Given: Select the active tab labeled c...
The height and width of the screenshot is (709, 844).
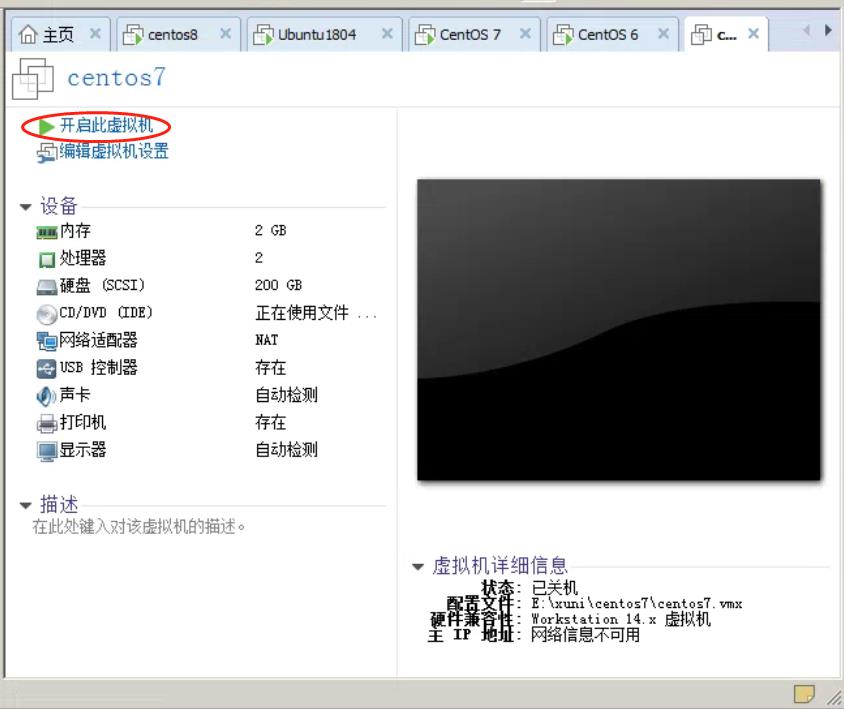Looking at the screenshot, I should coord(726,35).
